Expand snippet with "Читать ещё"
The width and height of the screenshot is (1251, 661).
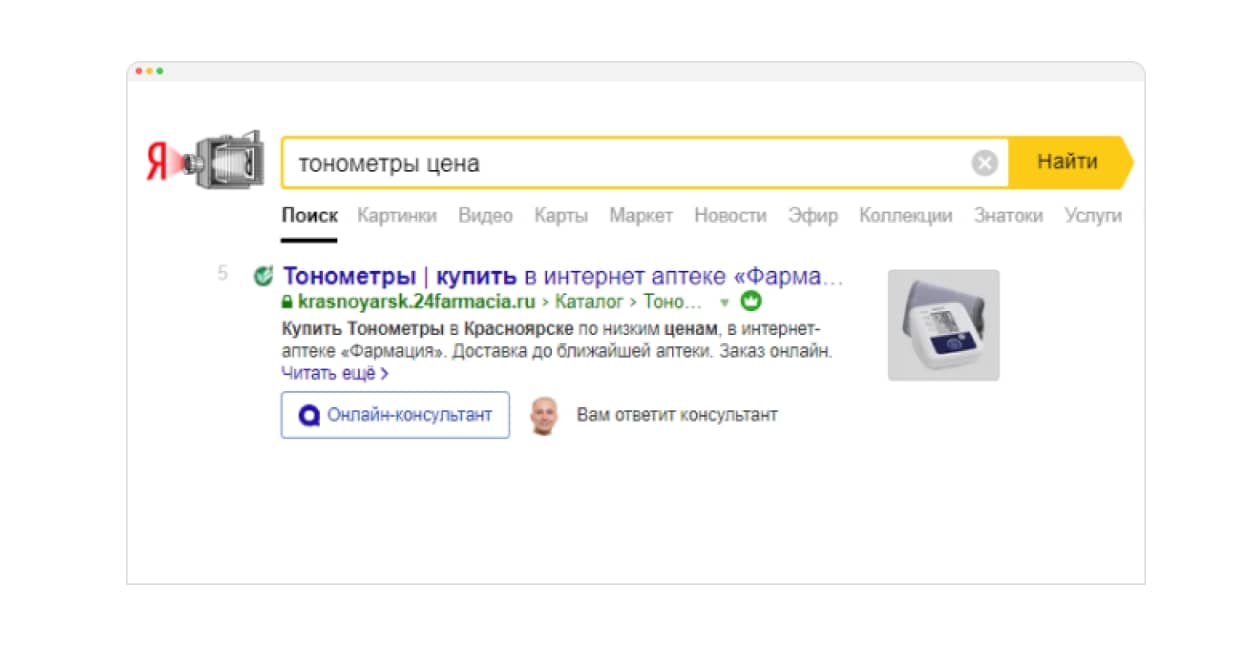tap(334, 373)
